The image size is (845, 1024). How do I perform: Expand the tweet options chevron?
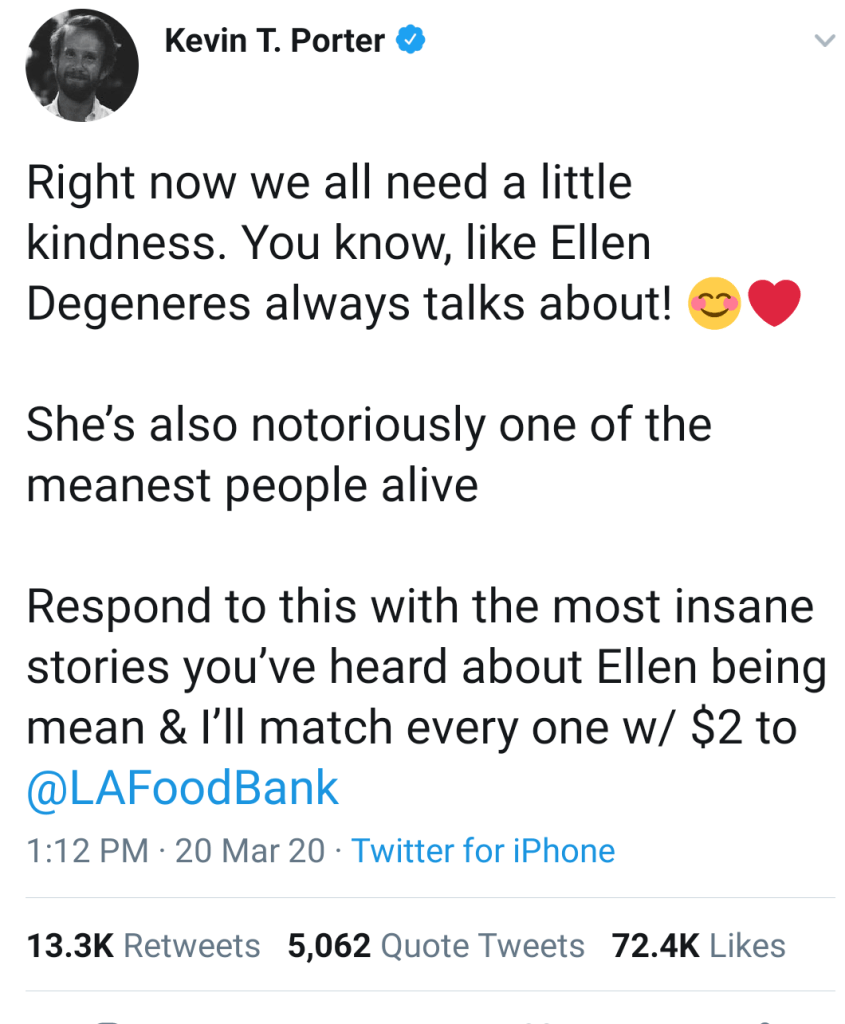pyautogui.click(x=823, y=41)
